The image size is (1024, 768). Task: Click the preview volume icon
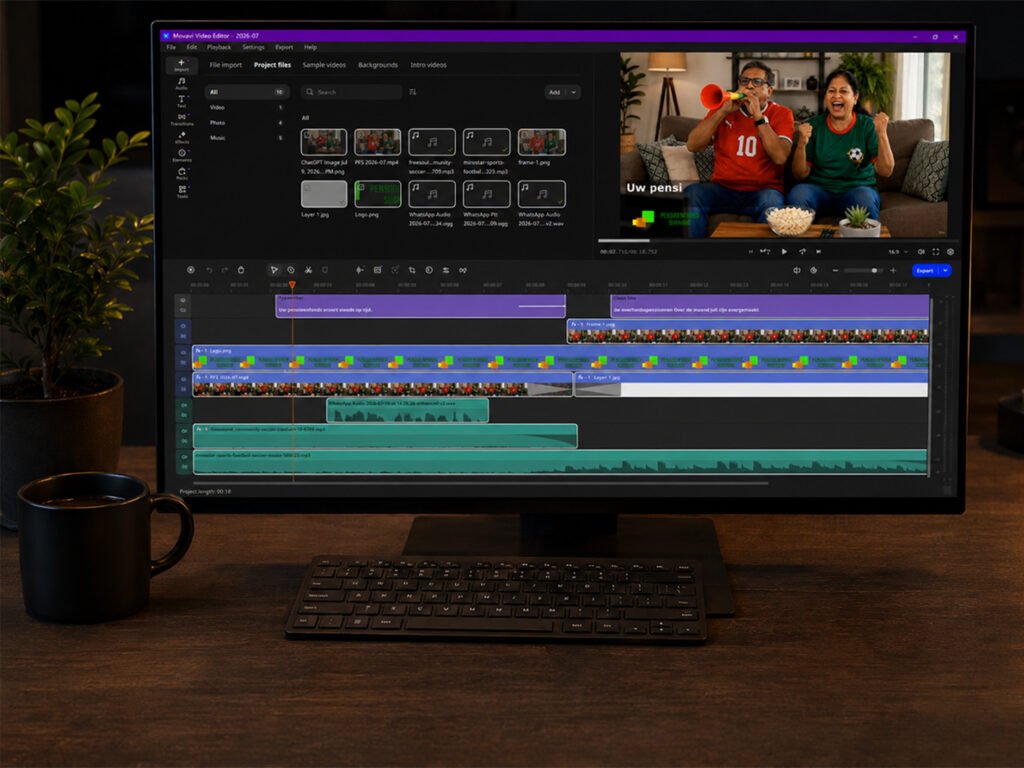coord(921,251)
